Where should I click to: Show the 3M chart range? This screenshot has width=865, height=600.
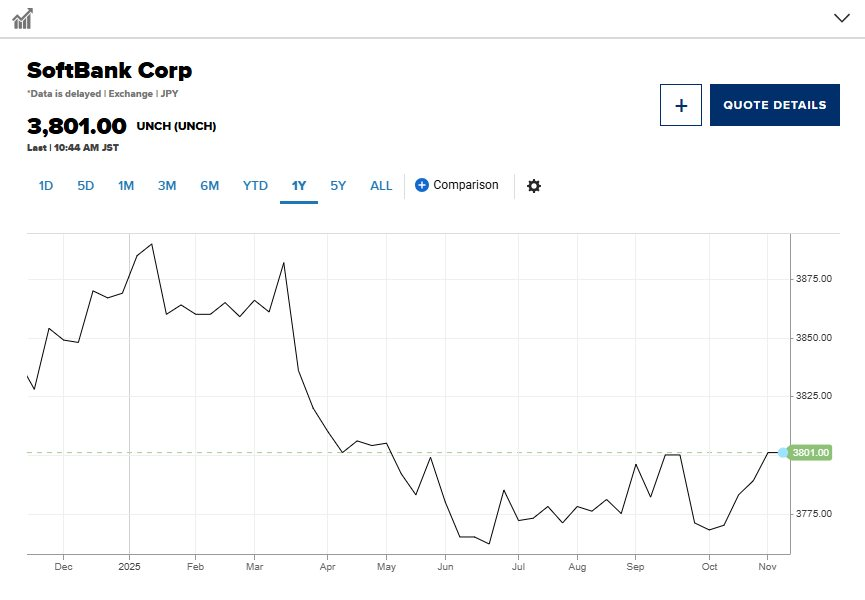click(167, 185)
